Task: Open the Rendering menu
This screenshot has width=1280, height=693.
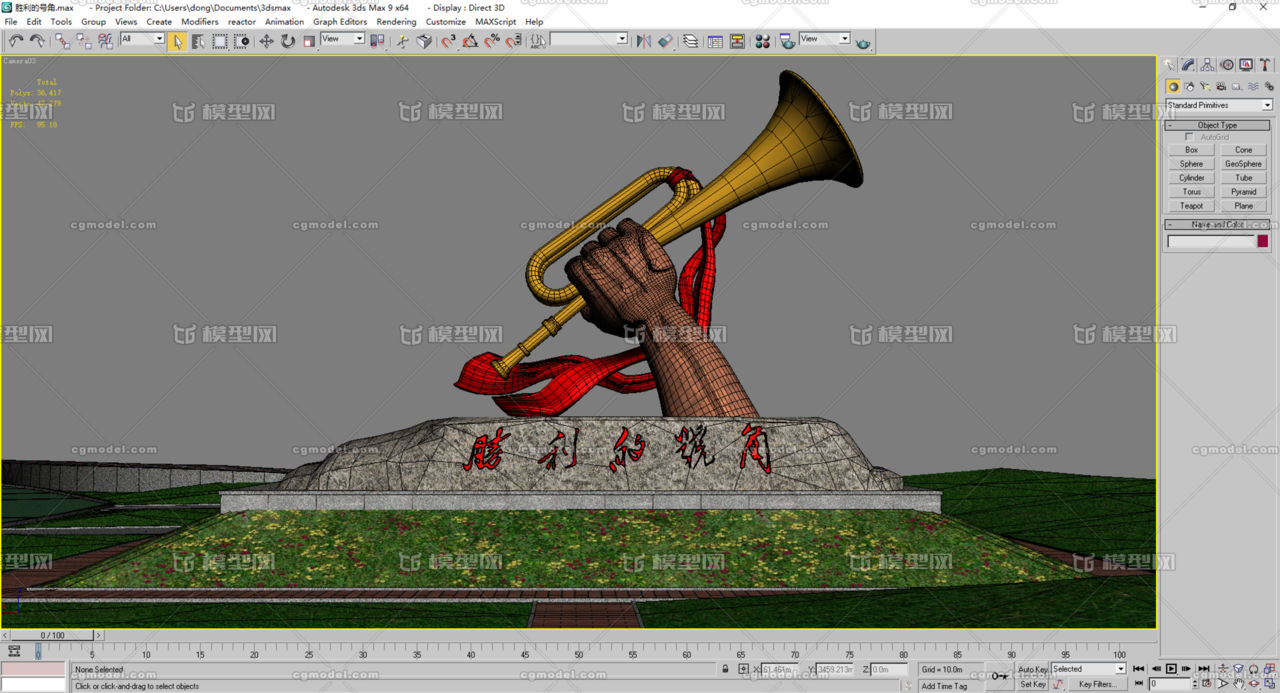Action: 396,21
